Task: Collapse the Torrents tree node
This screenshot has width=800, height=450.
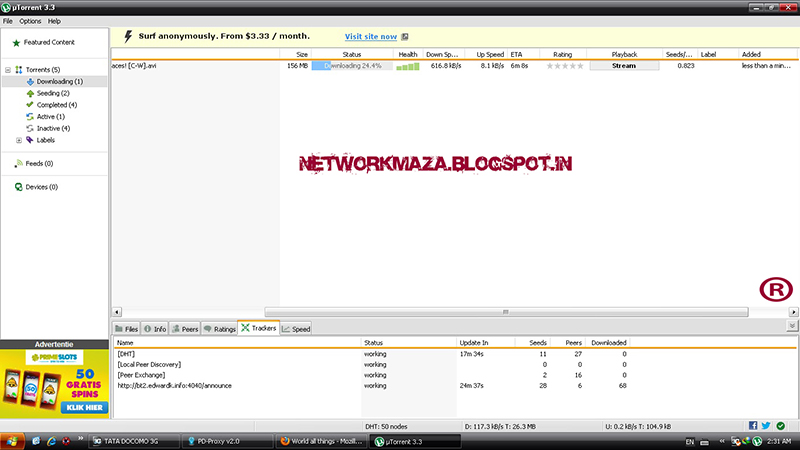Action: [x=8, y=70]
